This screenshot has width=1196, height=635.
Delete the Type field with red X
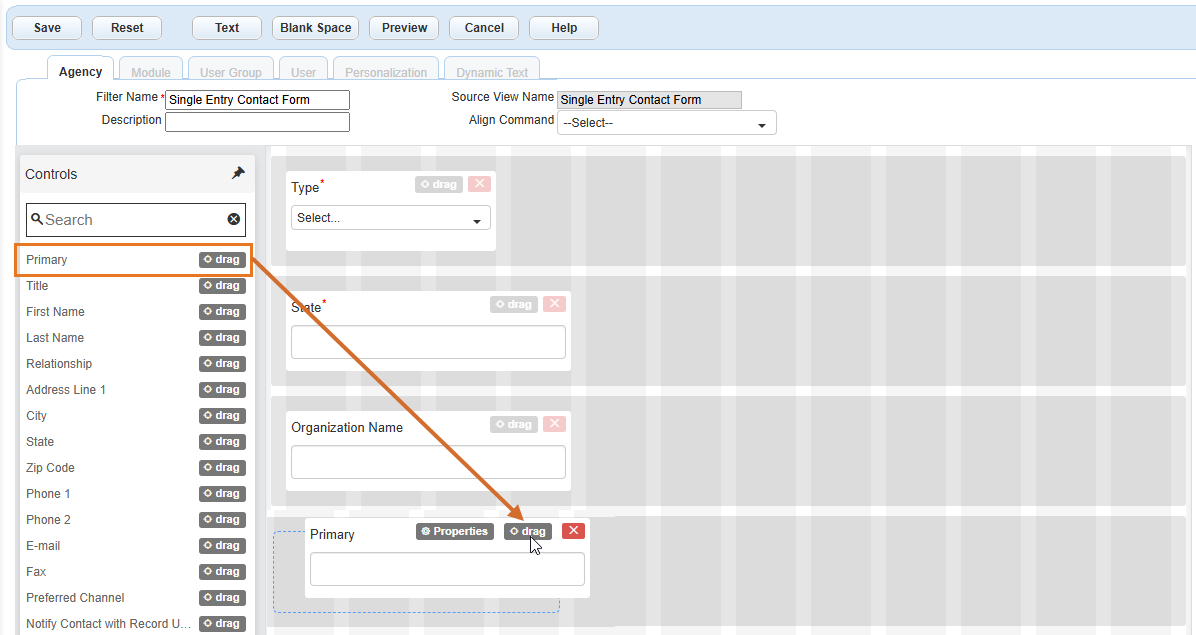pos(479,184)
